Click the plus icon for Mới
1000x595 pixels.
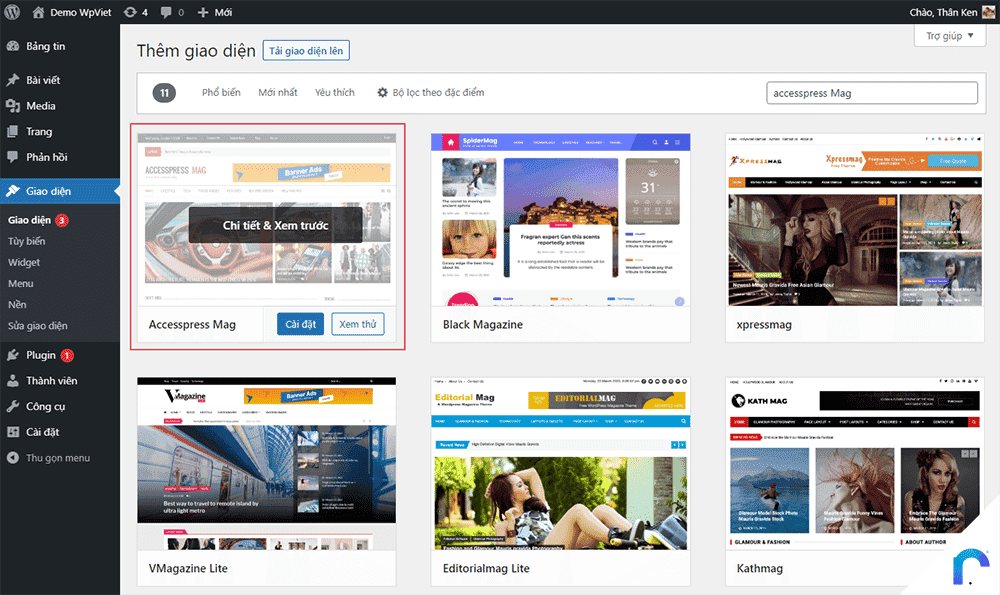click(203, 12)
